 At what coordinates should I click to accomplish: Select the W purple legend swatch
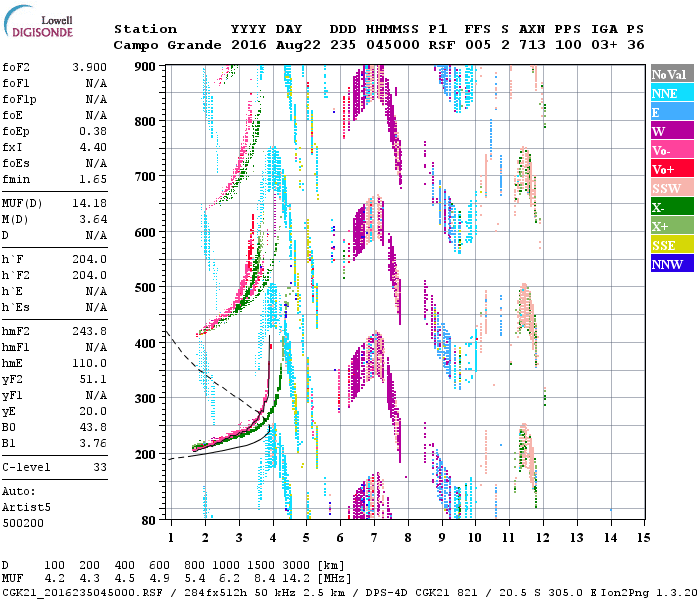click(x=672, y=131)
